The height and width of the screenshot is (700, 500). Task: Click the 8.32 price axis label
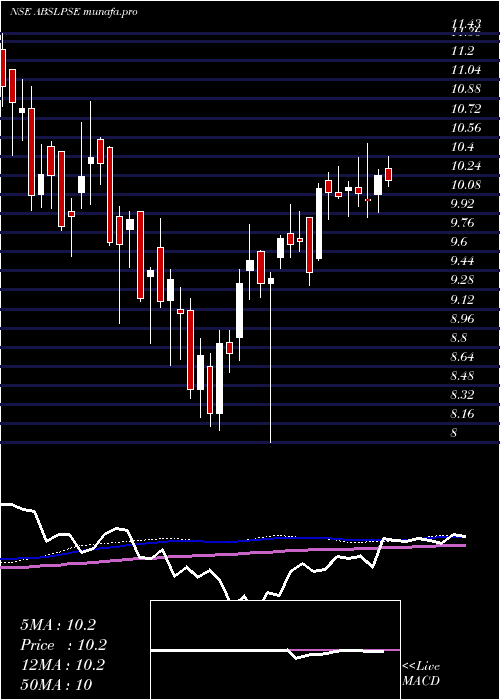point(463,395)
